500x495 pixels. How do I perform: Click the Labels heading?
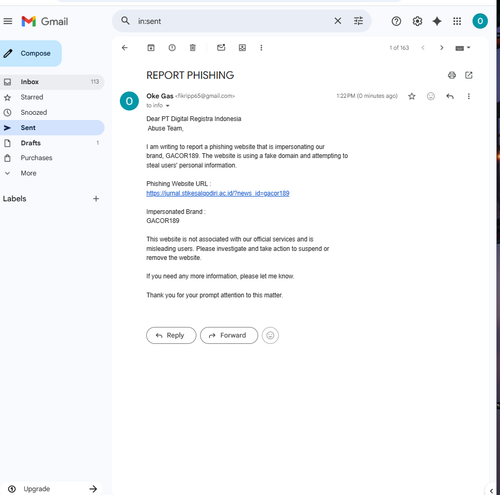(14, 199)
